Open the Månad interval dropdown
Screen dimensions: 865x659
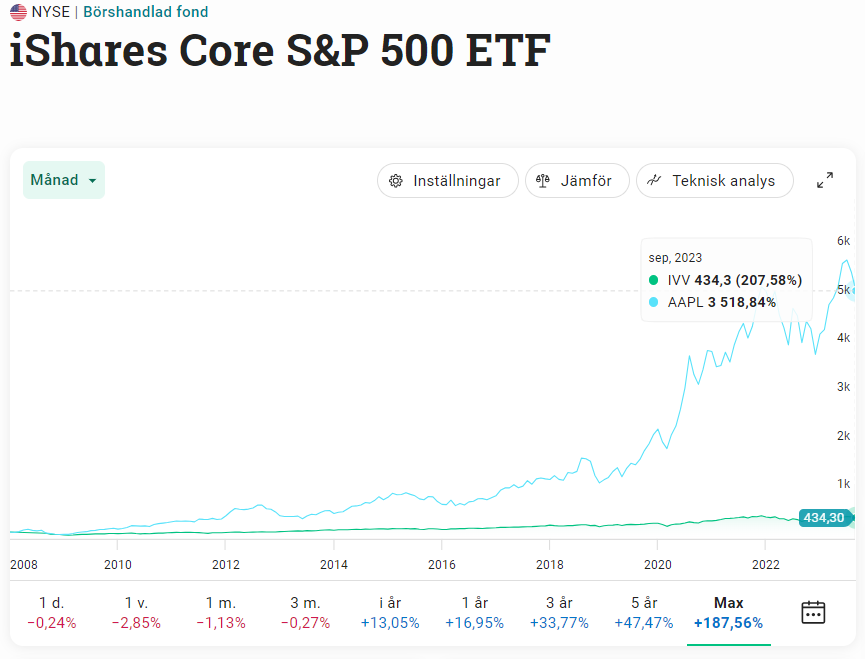(63, 180)
